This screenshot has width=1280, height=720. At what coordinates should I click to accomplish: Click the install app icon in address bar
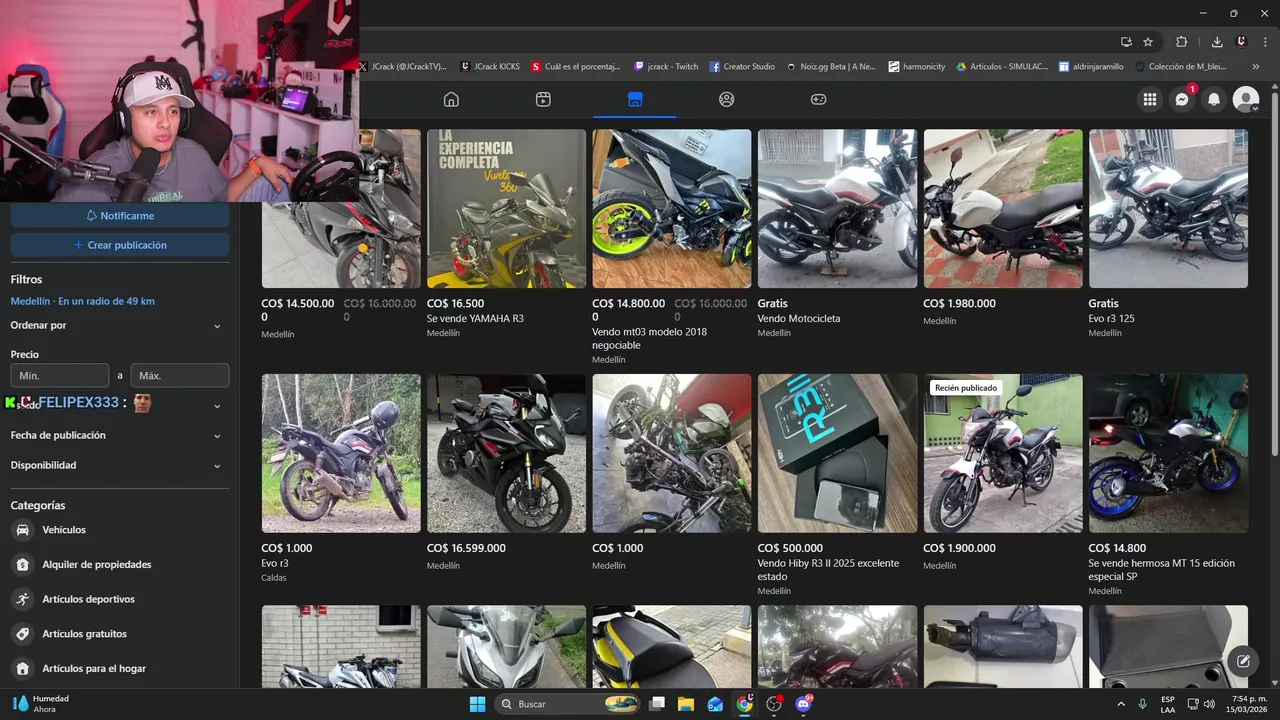point(1126,42)
